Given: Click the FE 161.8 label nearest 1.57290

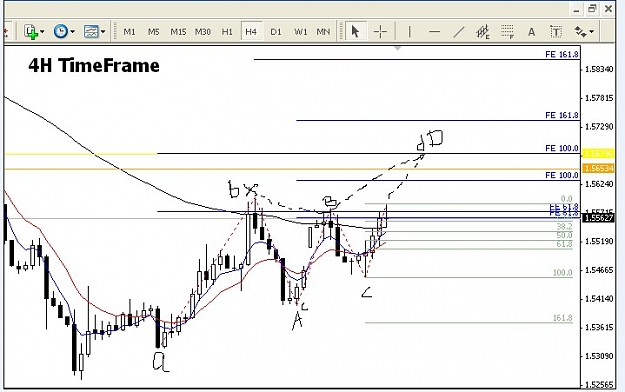Looking at the screenshot, I should point(562,115).
